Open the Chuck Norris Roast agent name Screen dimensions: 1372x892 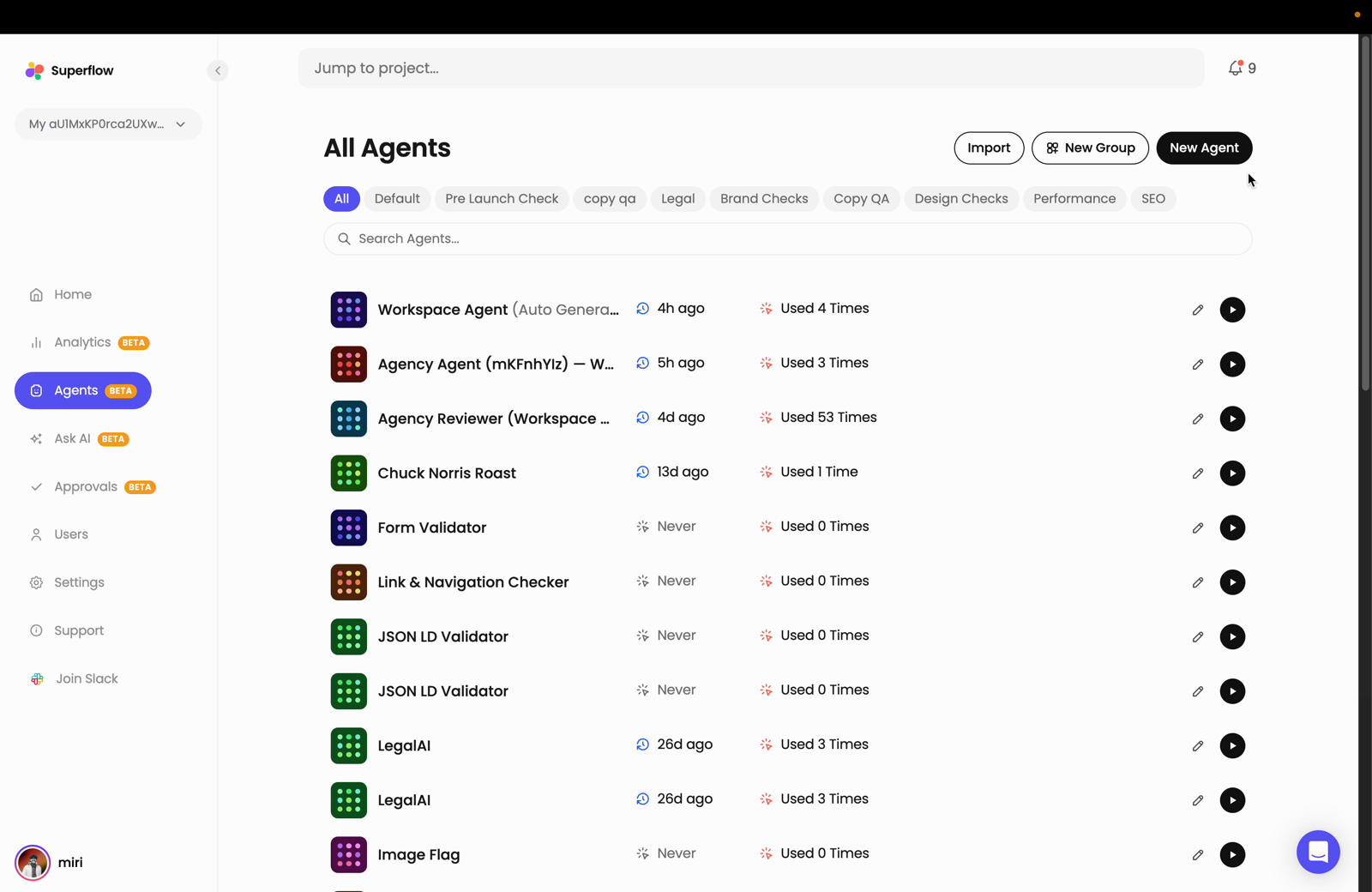(x=447, y=473)
